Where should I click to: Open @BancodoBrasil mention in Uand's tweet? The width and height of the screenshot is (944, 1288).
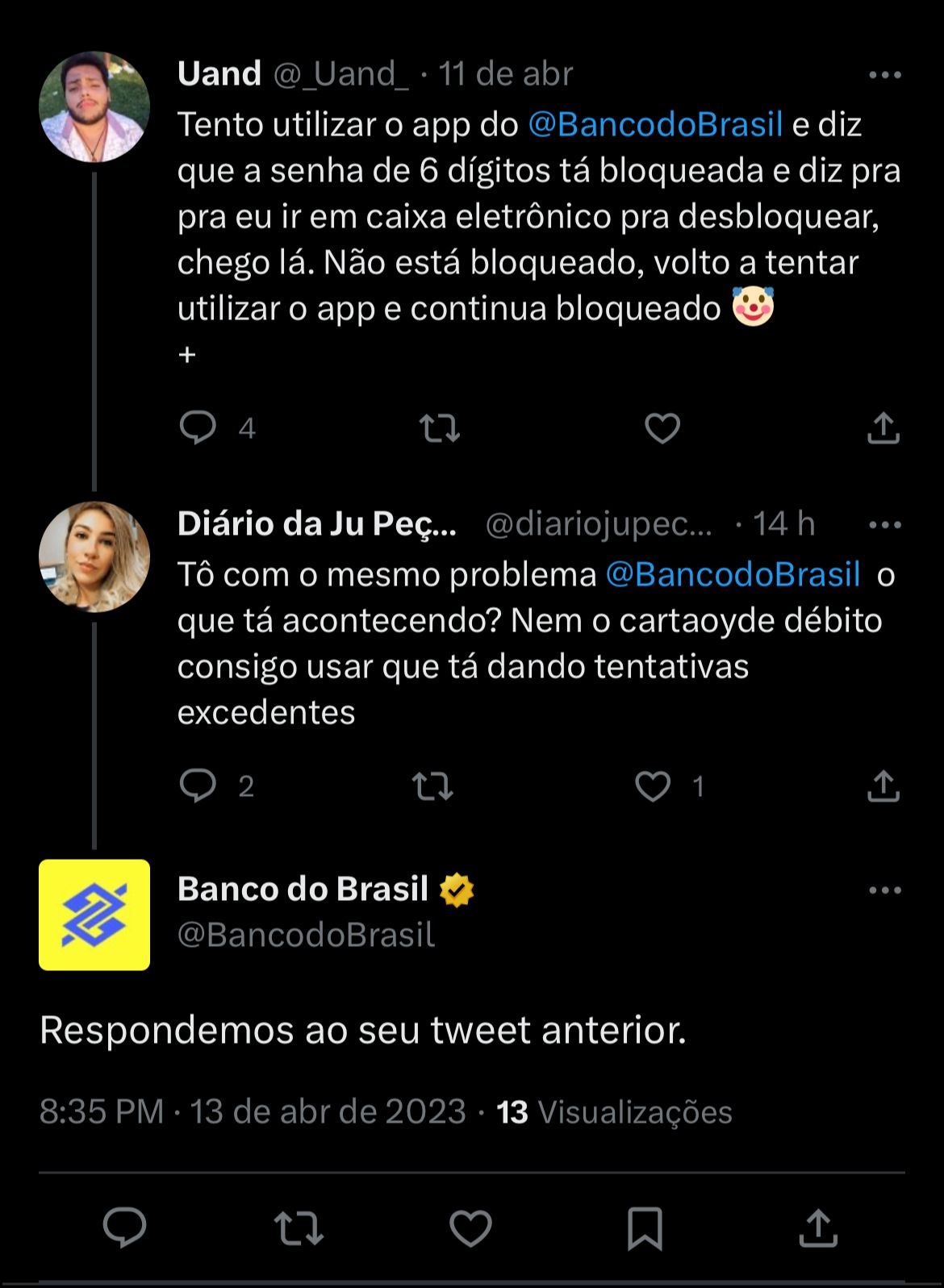[x=655, y=125]
